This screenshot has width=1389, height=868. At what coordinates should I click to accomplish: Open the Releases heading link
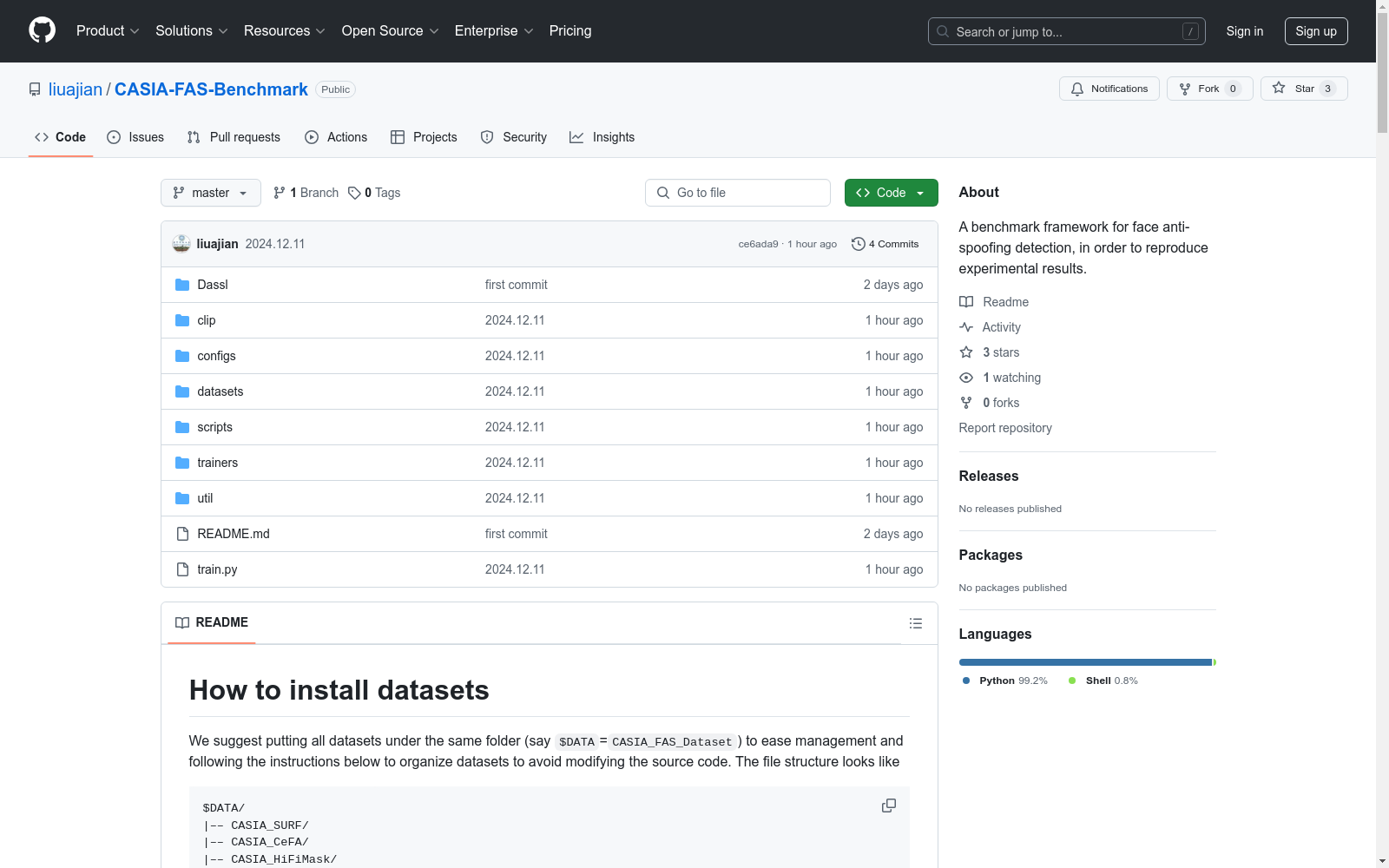coord(989,476)
